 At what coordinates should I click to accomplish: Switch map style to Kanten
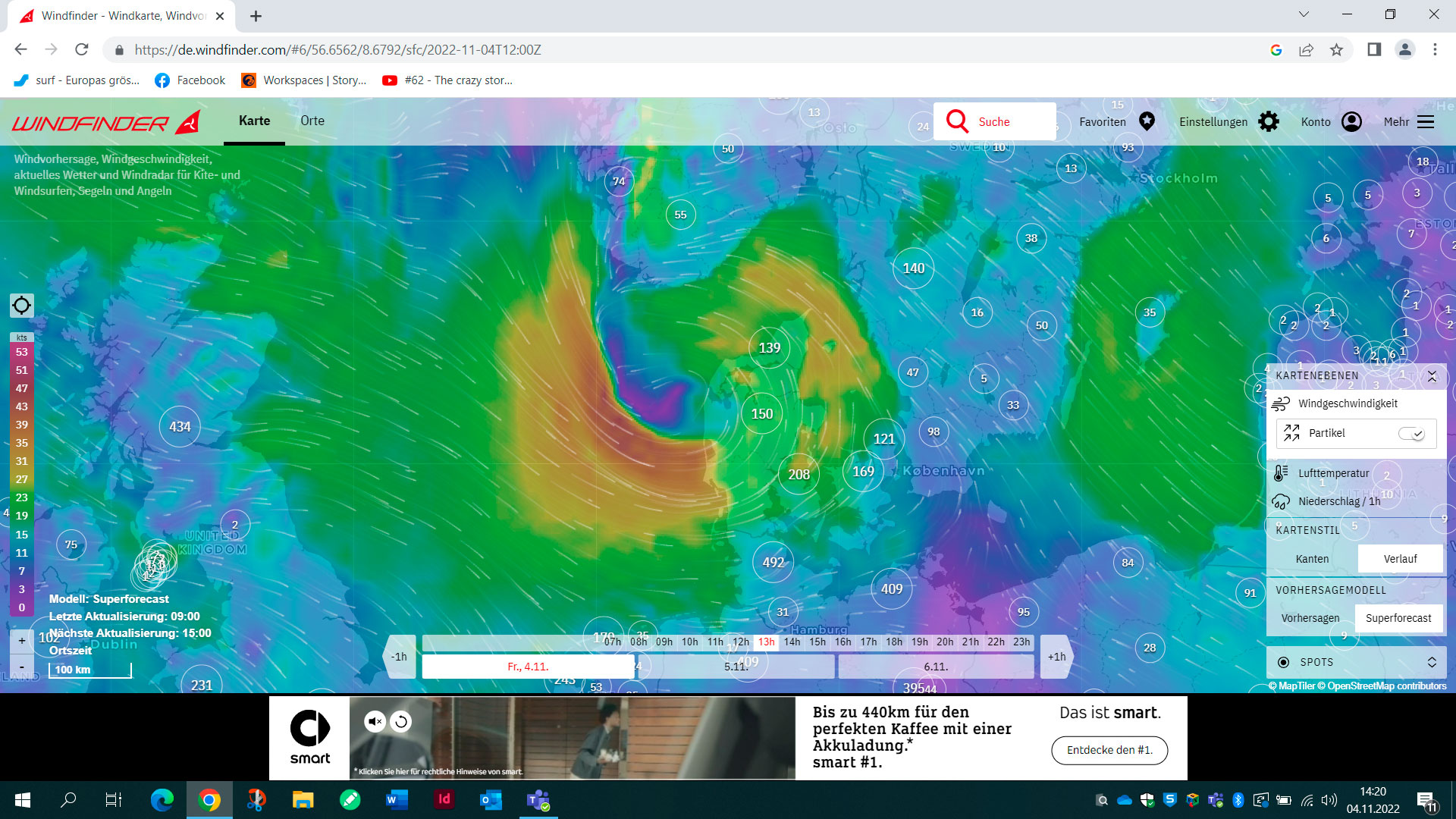1312,558
